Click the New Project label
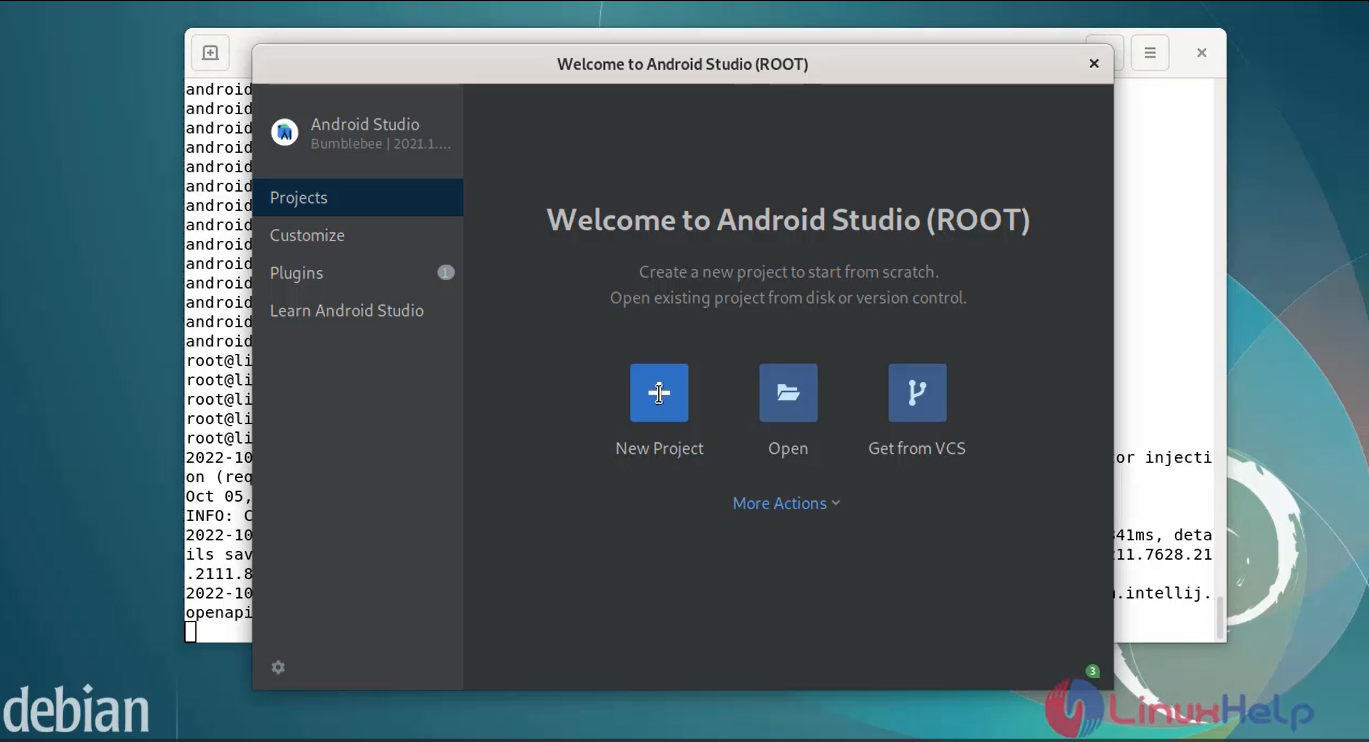This screenshot has height=742, width=1369. coord(659,448)
